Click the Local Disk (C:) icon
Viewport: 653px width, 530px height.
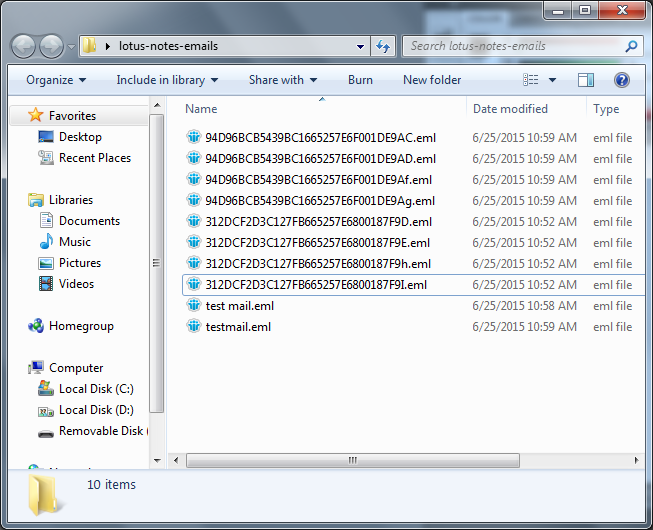point(45,388)
